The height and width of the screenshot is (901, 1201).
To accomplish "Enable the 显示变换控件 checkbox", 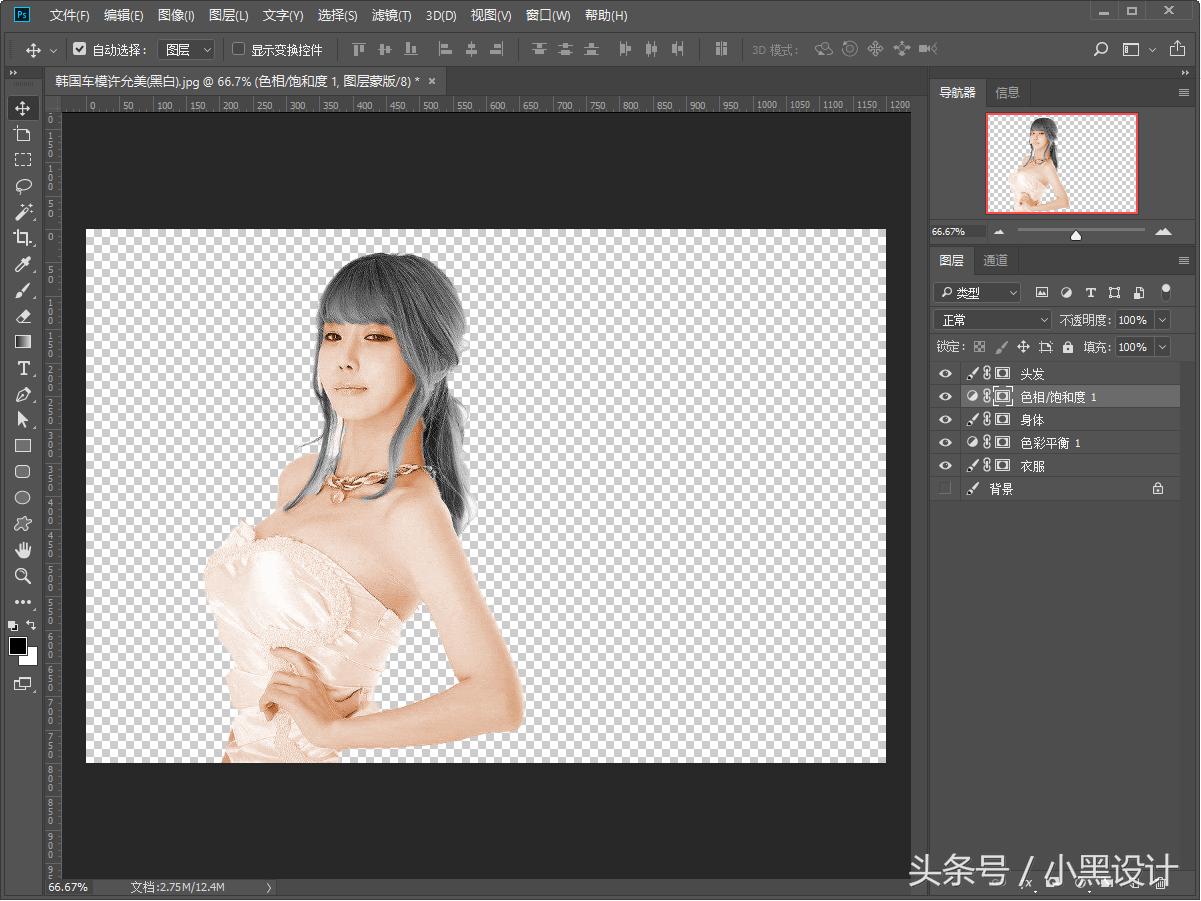I will pyautogui.click(x=238, y=49).
